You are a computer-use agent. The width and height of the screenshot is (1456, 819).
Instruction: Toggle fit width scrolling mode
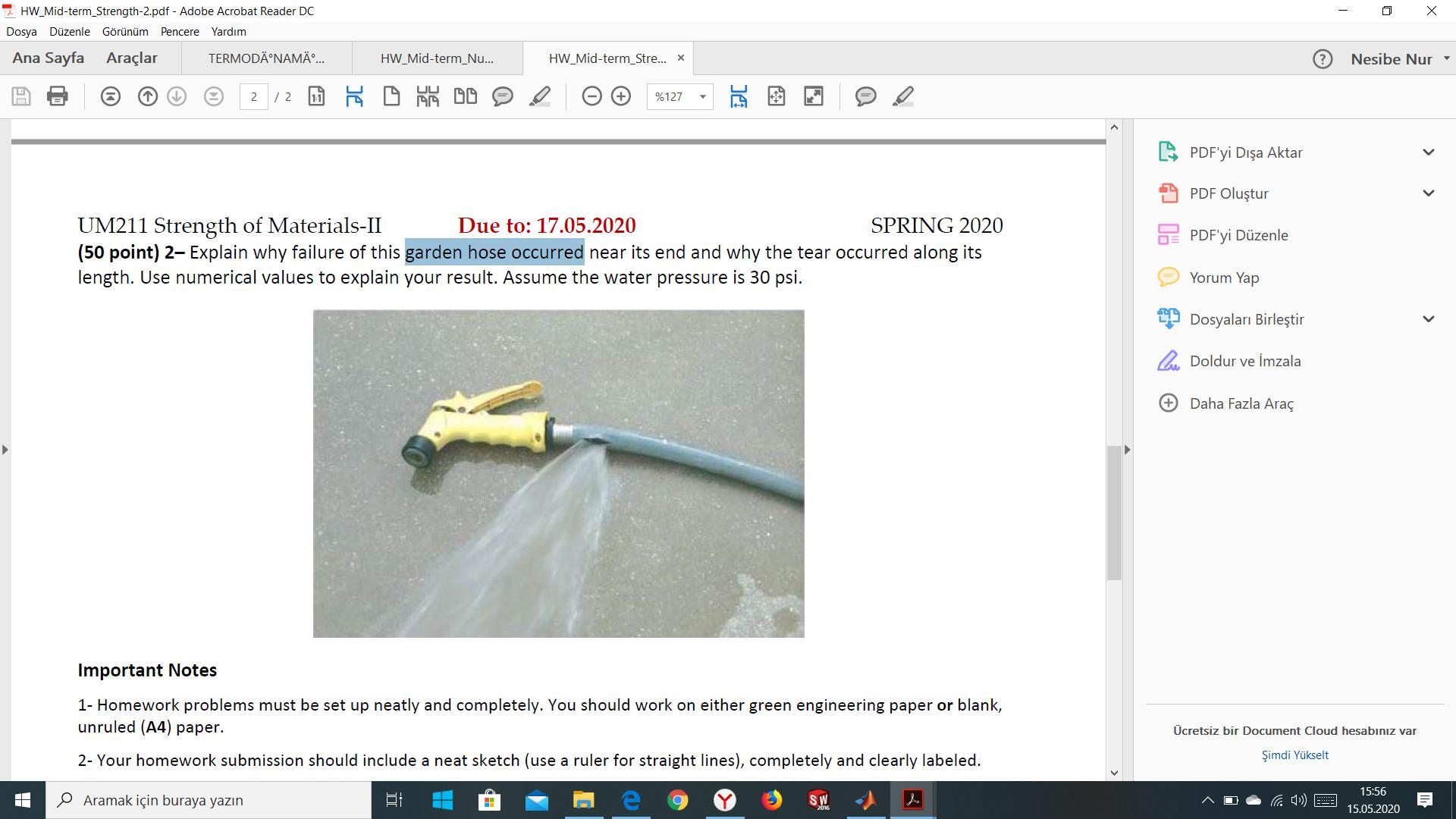click(354, 96)
